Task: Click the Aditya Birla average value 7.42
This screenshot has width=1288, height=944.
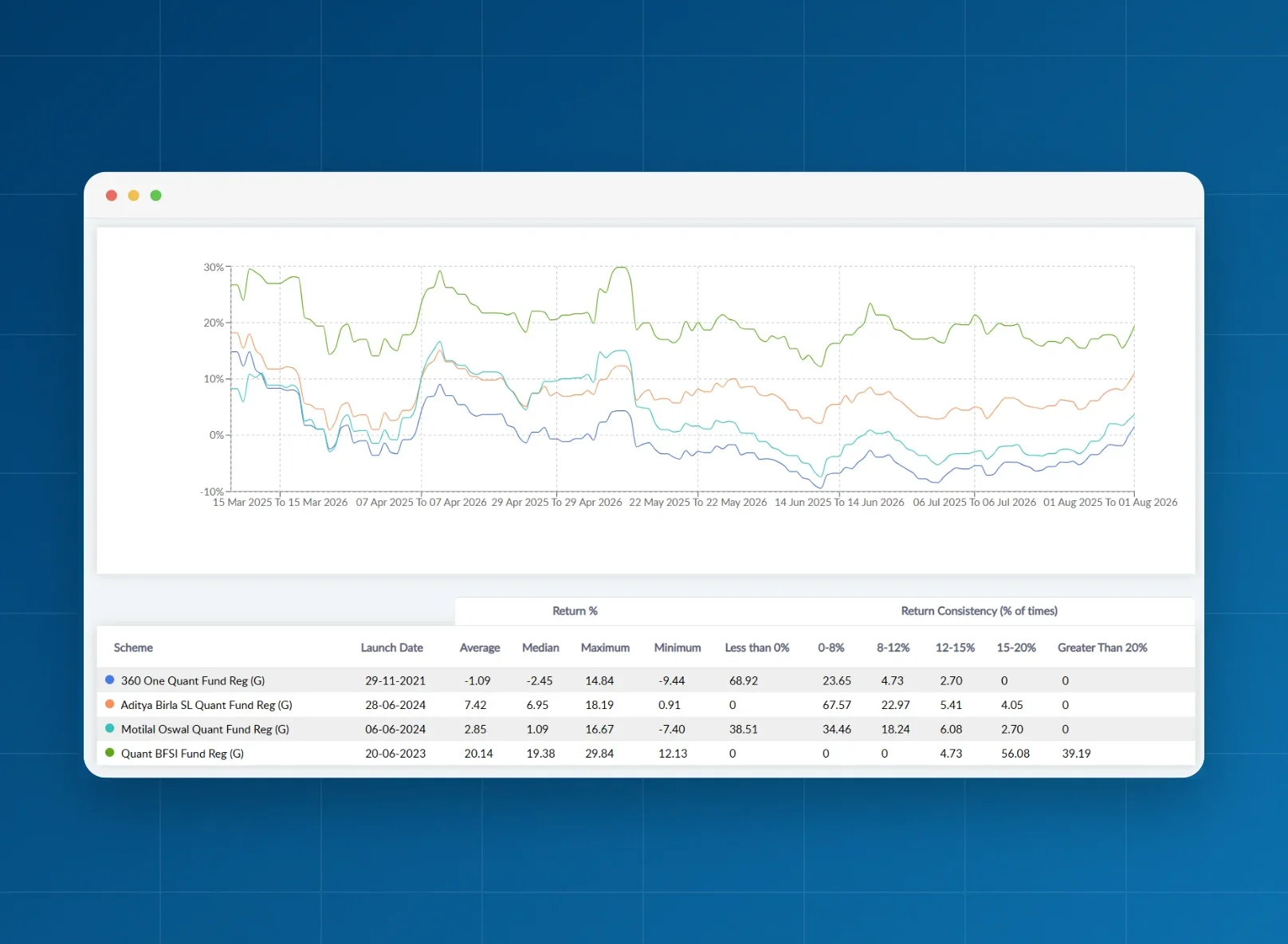Action: [476, 705]
